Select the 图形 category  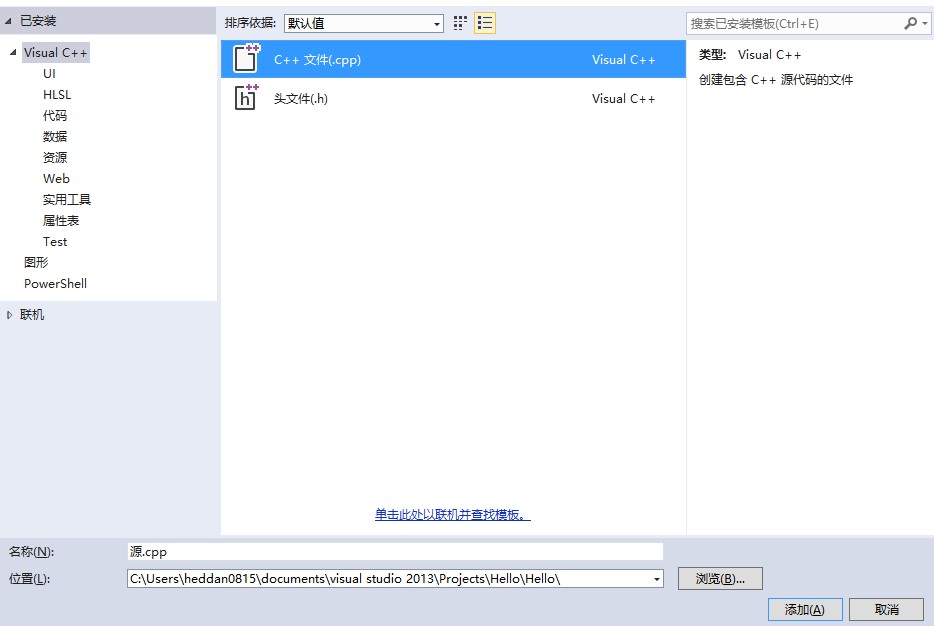point(36,262)
